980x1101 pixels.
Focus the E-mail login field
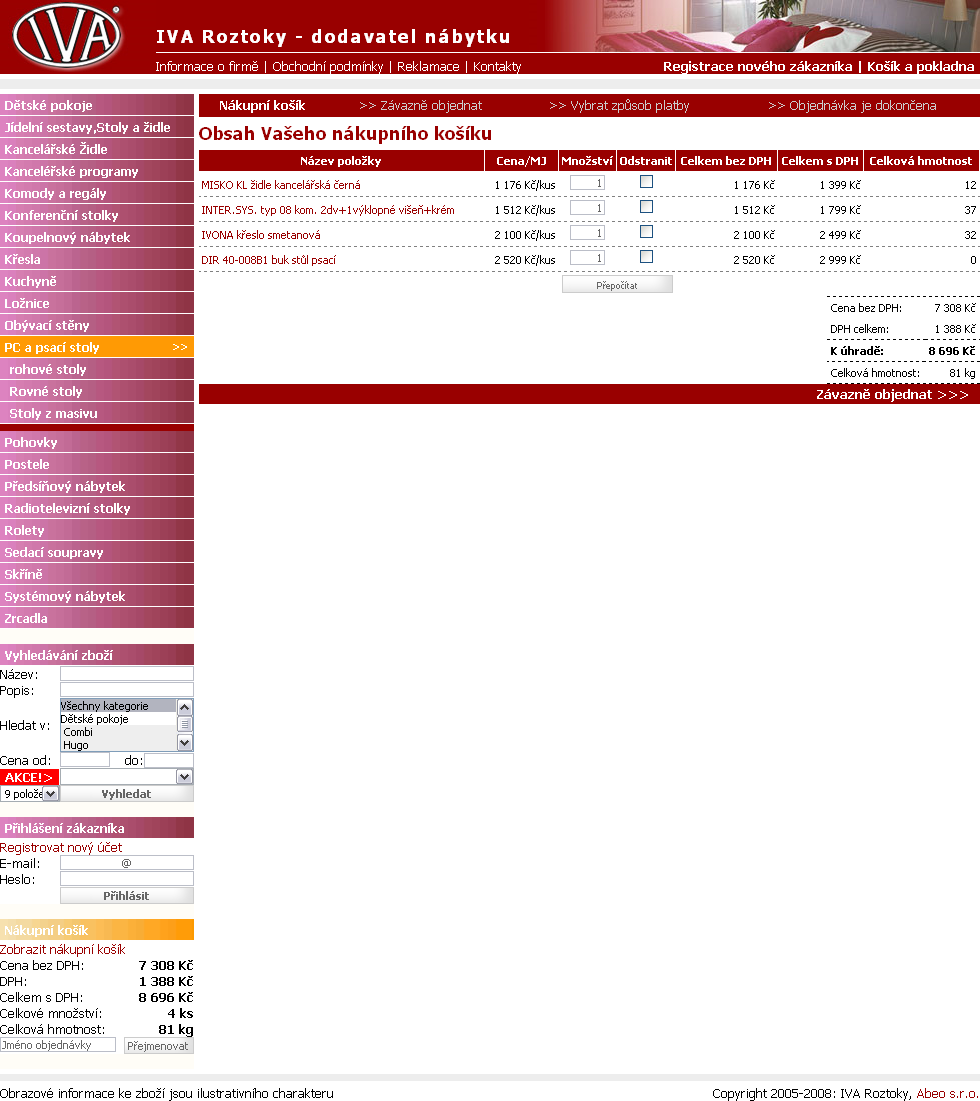(126, 863)
